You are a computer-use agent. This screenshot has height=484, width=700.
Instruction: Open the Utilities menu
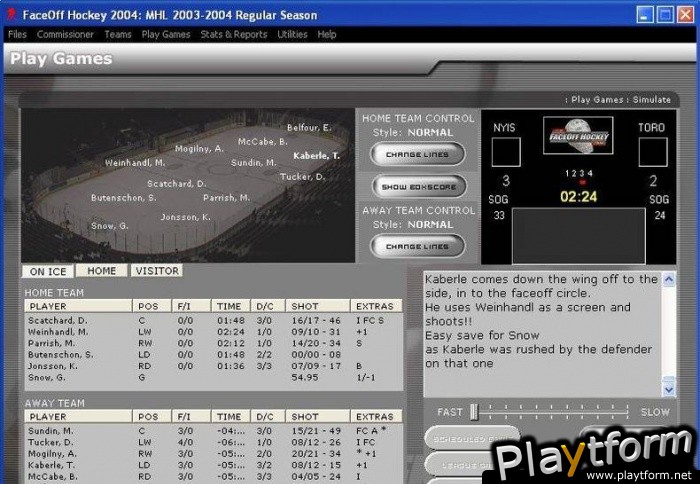pos(292,34)
